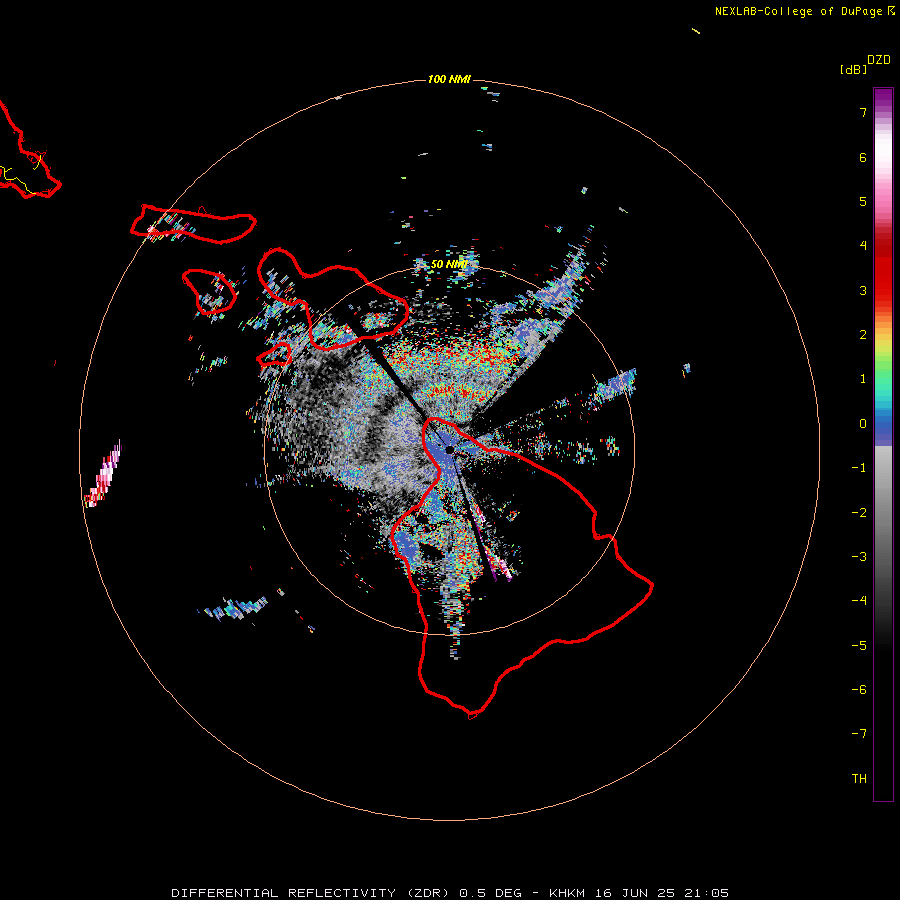Click the black radar site dot at center
The height and width of the screenshot is (900, 900).
coord(450,450)
